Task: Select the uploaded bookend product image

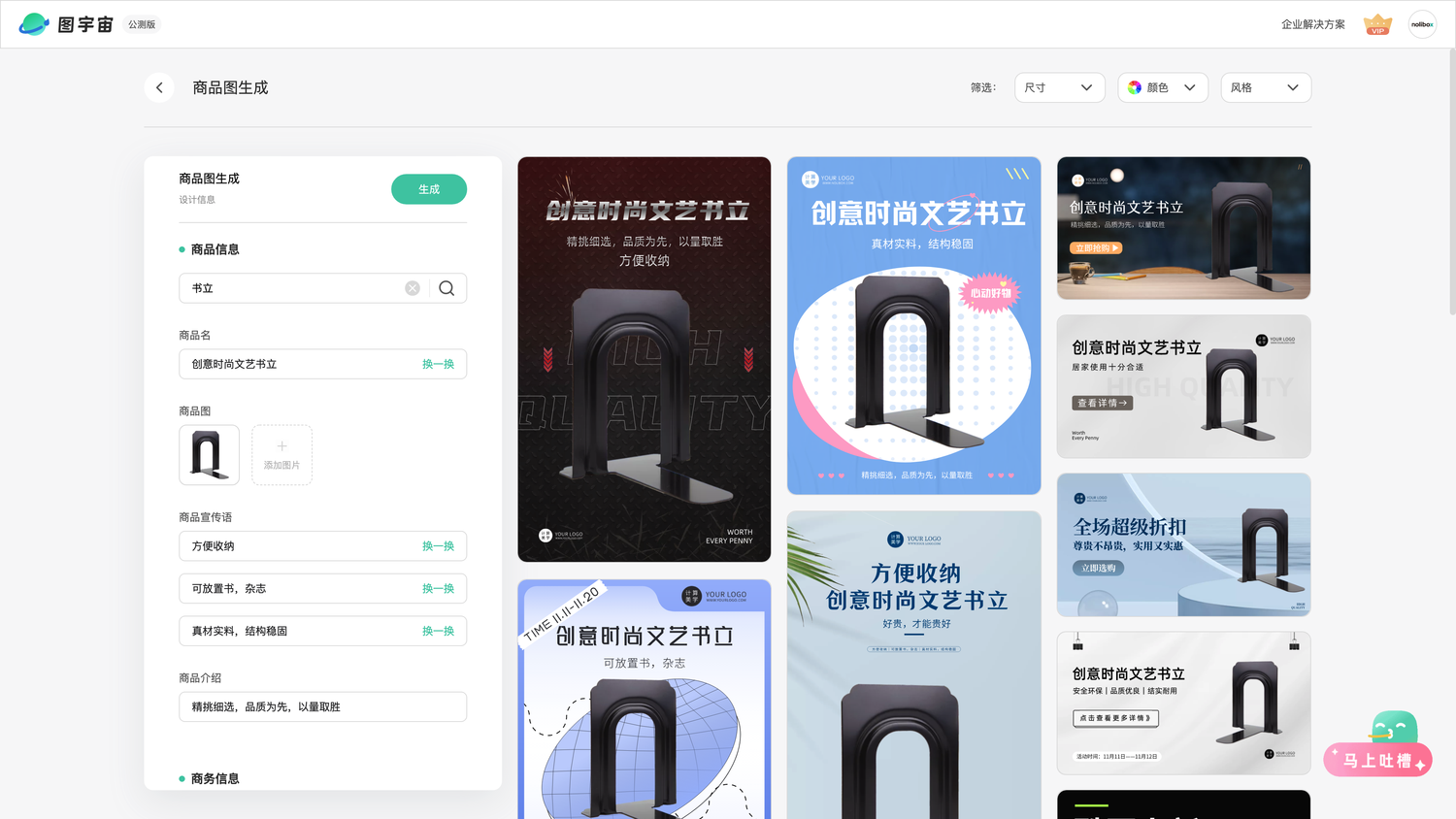Action: pyautogui.click(x=209, y=455)
